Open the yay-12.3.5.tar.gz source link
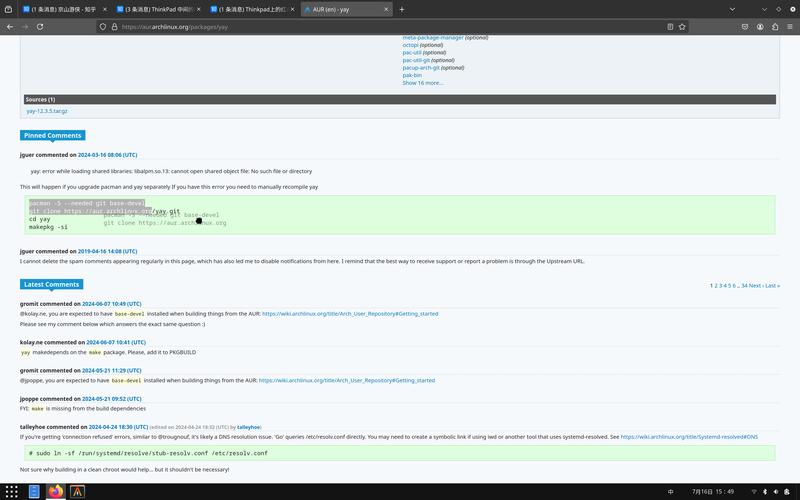 (x=47, y=111)
